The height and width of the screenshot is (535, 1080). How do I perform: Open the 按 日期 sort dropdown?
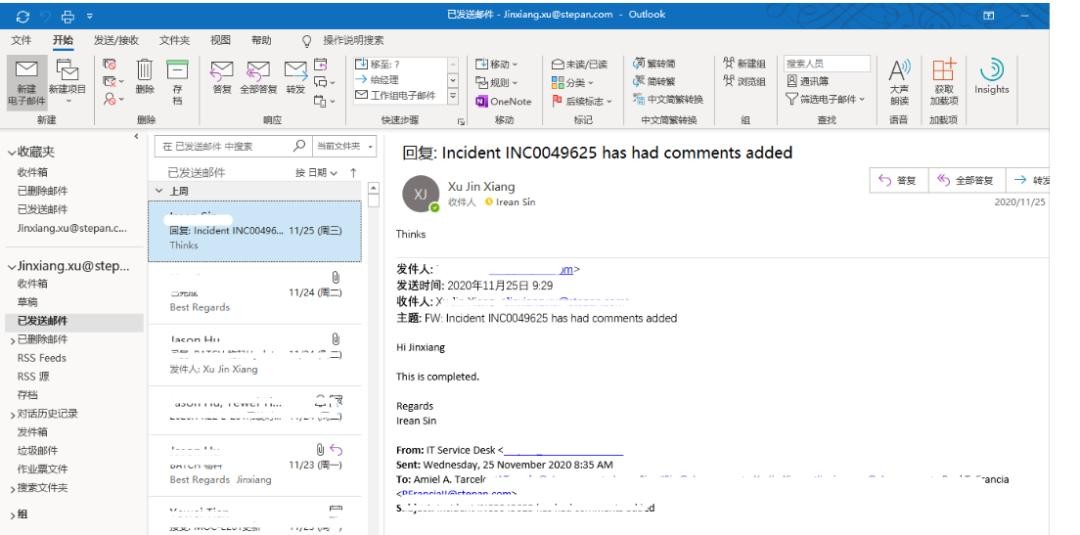pos(317,173)
